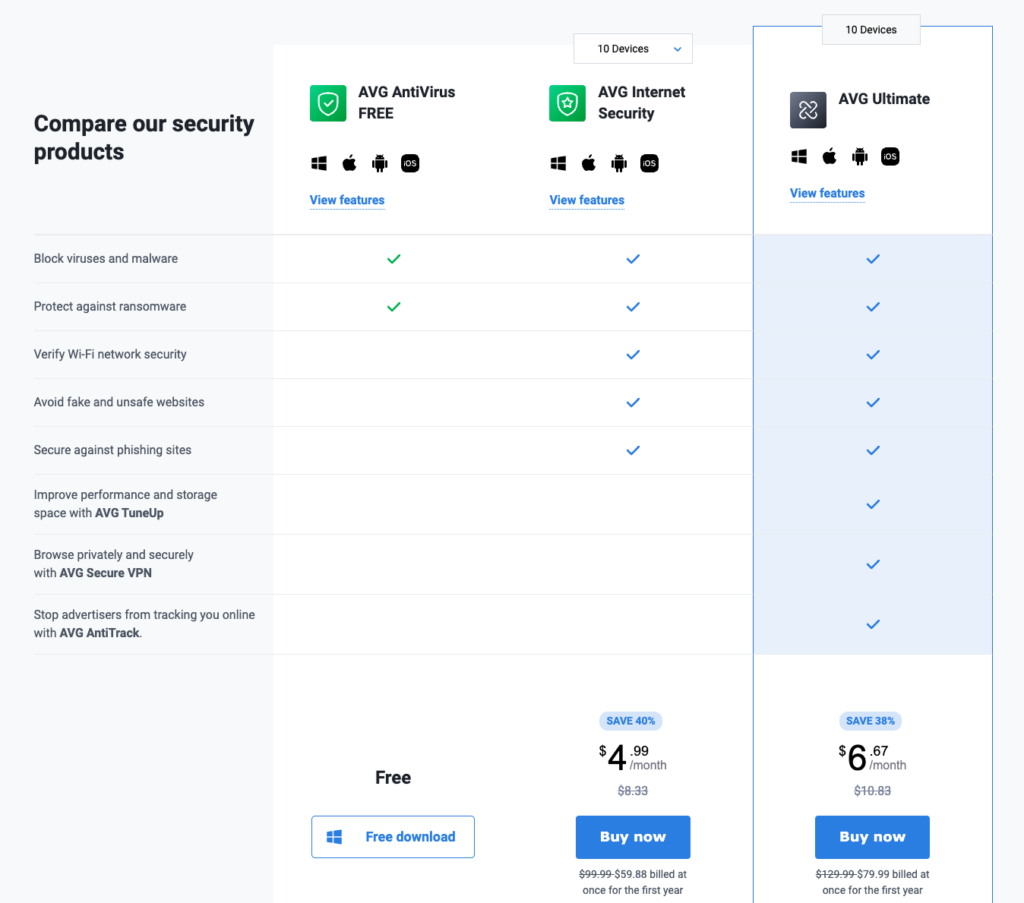Click Internet Security checkmark for Protect against ransomware
This screenshot has width=1024, height=903.
click(x=633, y=307)
